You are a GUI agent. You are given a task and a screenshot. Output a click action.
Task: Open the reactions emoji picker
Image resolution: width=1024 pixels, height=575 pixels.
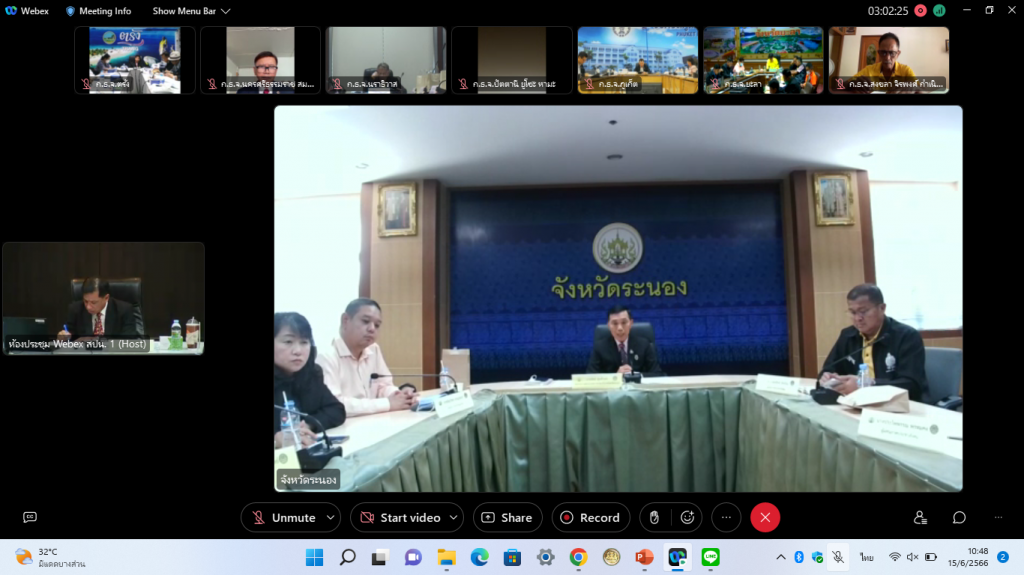point(687,517)
